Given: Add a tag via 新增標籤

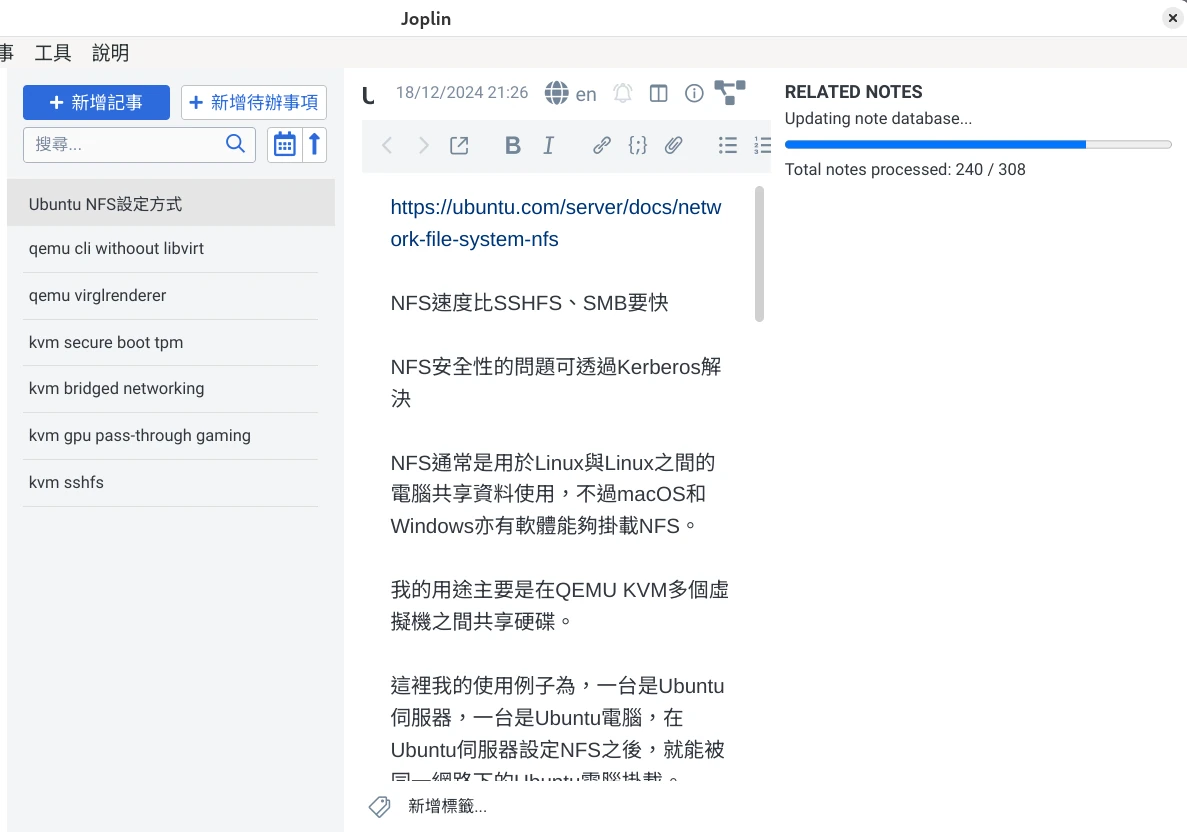Looking at the screenshot, I should [446, 805].
